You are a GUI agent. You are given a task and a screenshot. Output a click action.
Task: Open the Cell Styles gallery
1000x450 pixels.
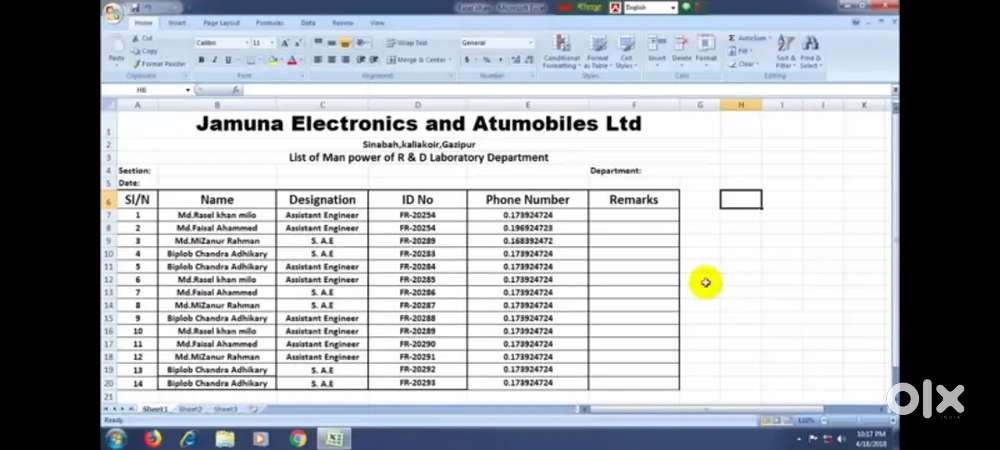click(626, 52)
